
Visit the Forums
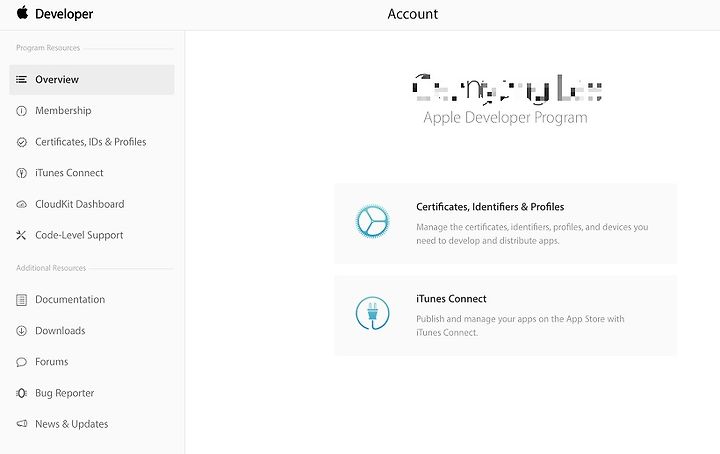click(x=51, y=362)
